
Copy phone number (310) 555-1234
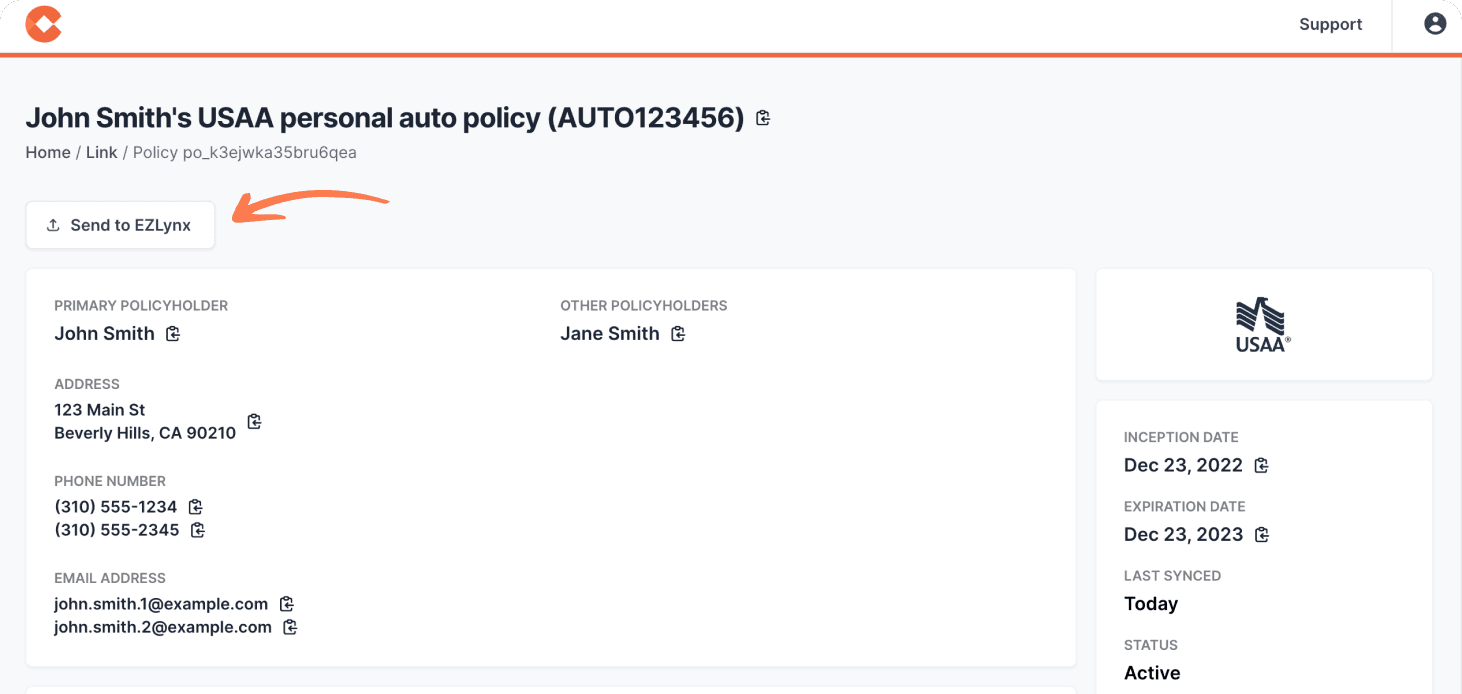pyautogui.click(x=196, y=507)
